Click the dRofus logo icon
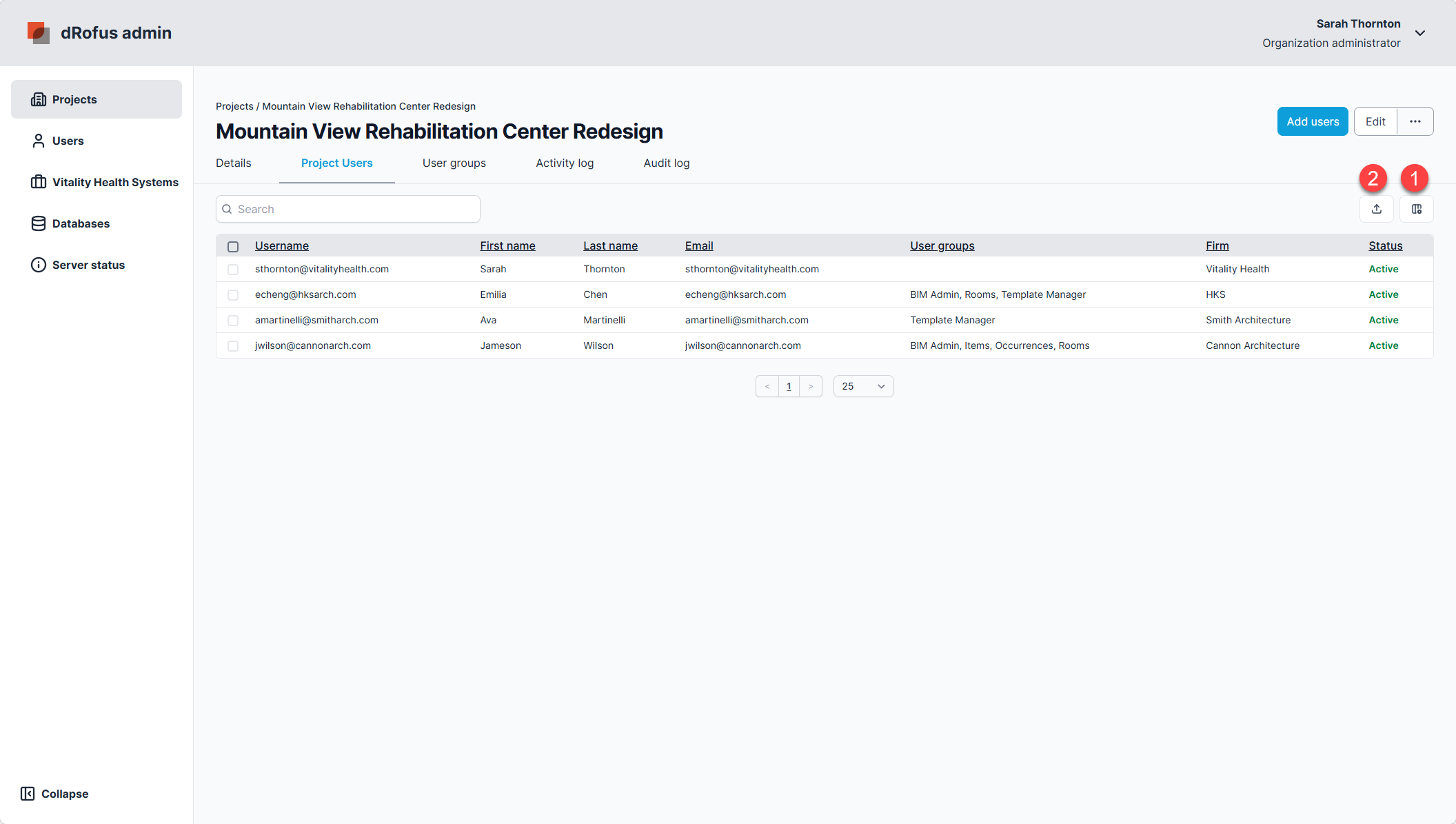Viewport: 1456px width, 824px height. pos(39,32)
